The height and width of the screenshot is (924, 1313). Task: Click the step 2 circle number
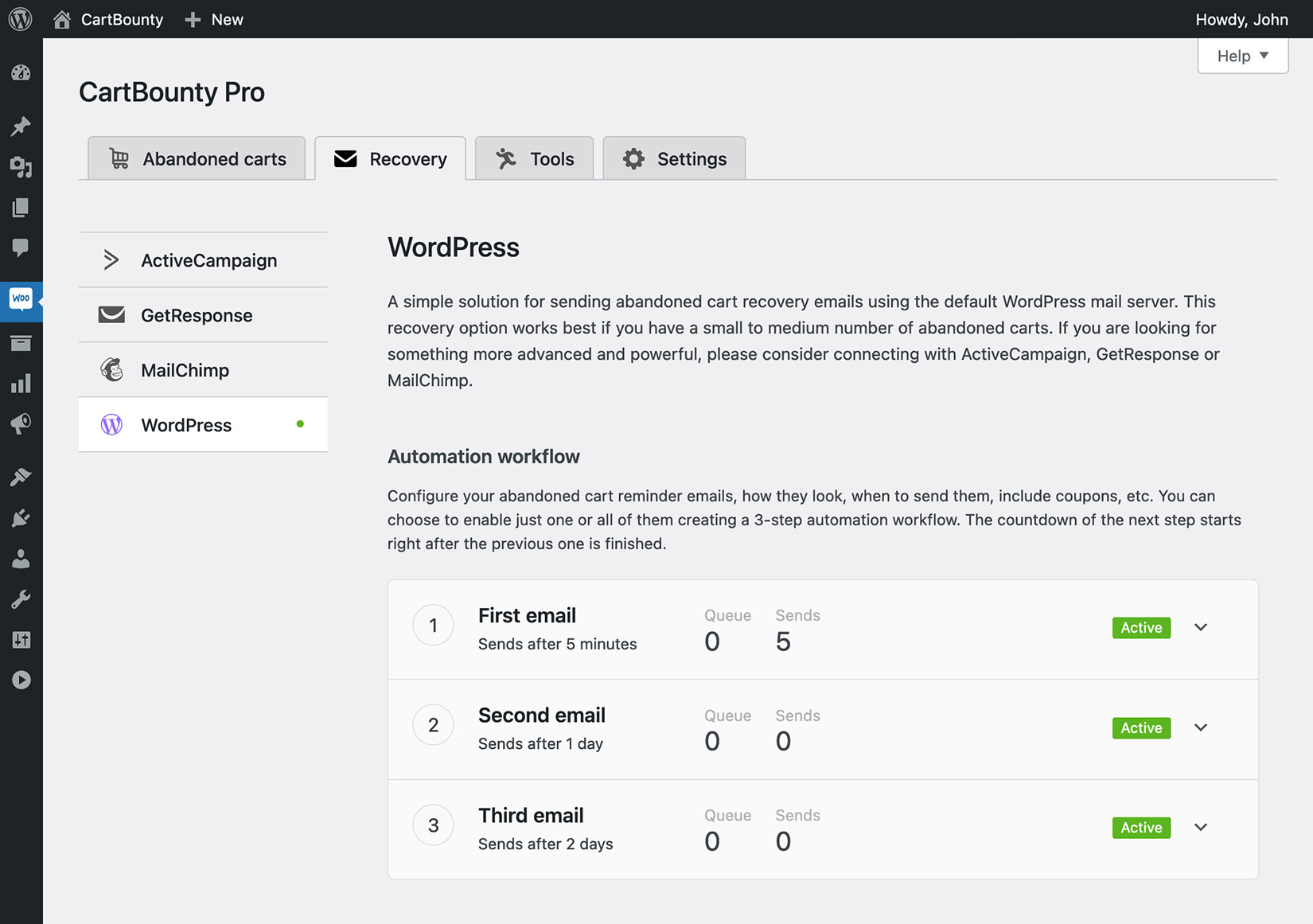click(x=434, y=725)
